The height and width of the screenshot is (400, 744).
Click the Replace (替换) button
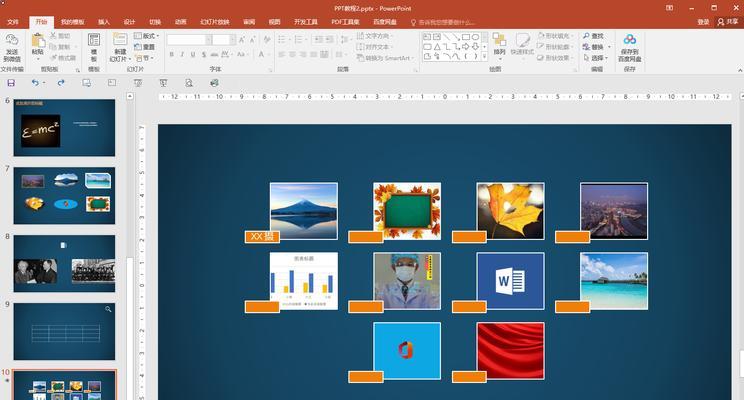(x=593, y=47)
